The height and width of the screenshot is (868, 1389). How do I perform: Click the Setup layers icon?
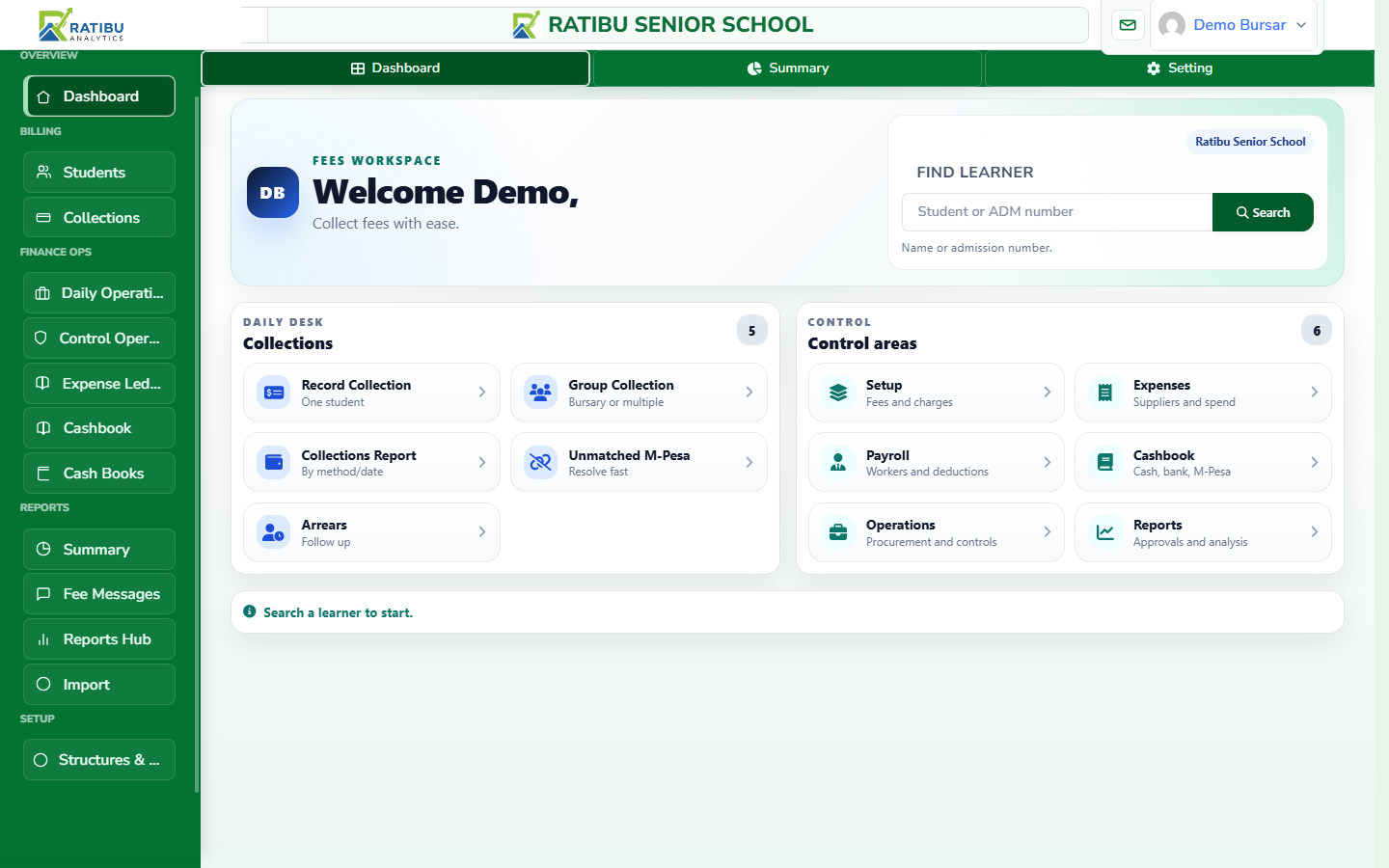pyautogui.click(x=838, y=393)
